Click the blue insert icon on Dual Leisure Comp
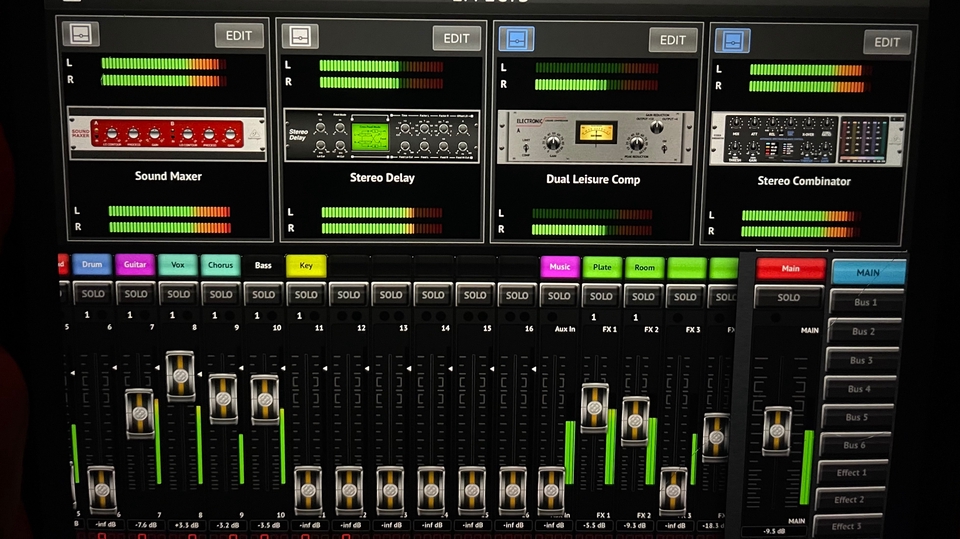Viewport: 960px width, 539px height. [516, 39]
